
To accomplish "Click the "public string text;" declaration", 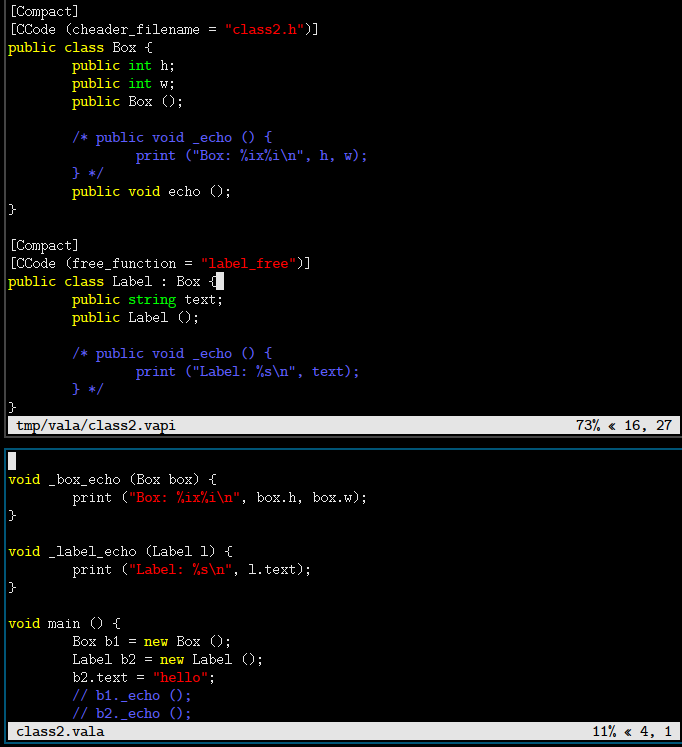I will point(147,300).
